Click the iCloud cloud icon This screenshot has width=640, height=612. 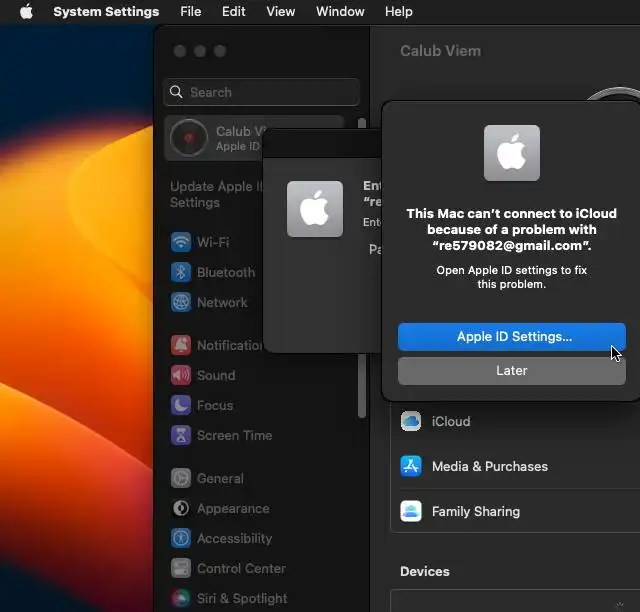(411, 421)
